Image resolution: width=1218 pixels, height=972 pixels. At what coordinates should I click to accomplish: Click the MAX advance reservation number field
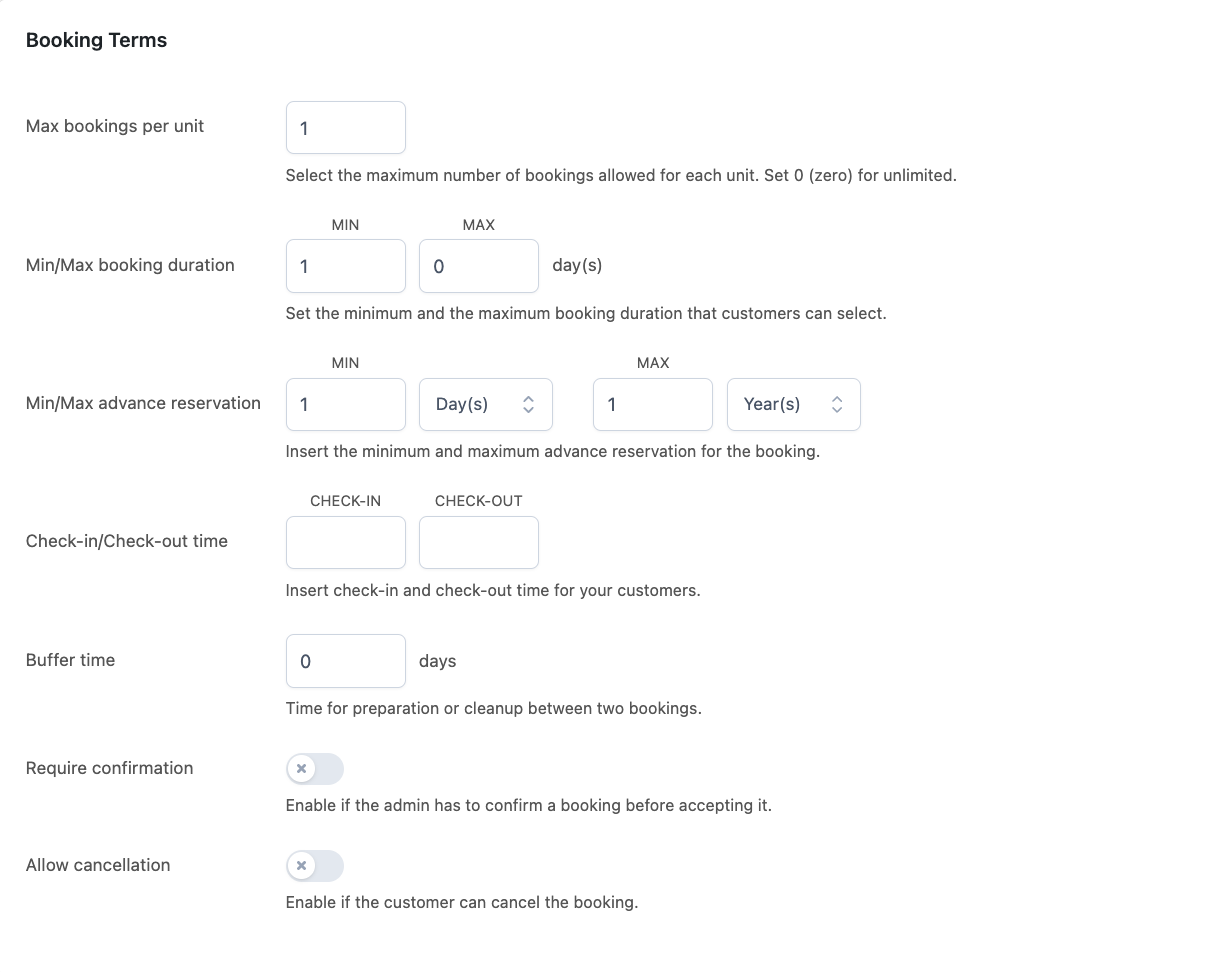point(652,404)
